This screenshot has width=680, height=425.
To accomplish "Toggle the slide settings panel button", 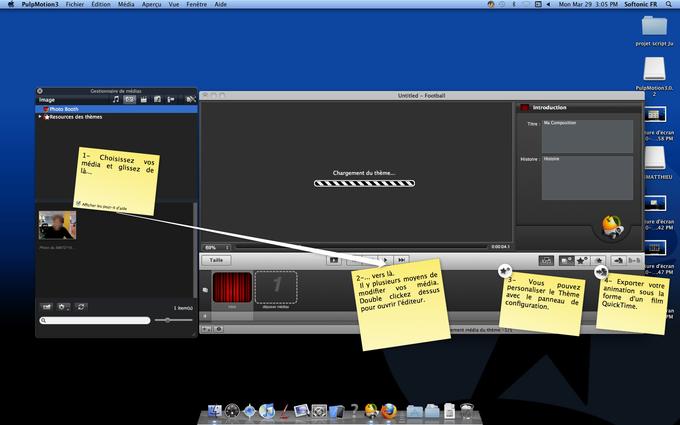I will tap(566, 260).
